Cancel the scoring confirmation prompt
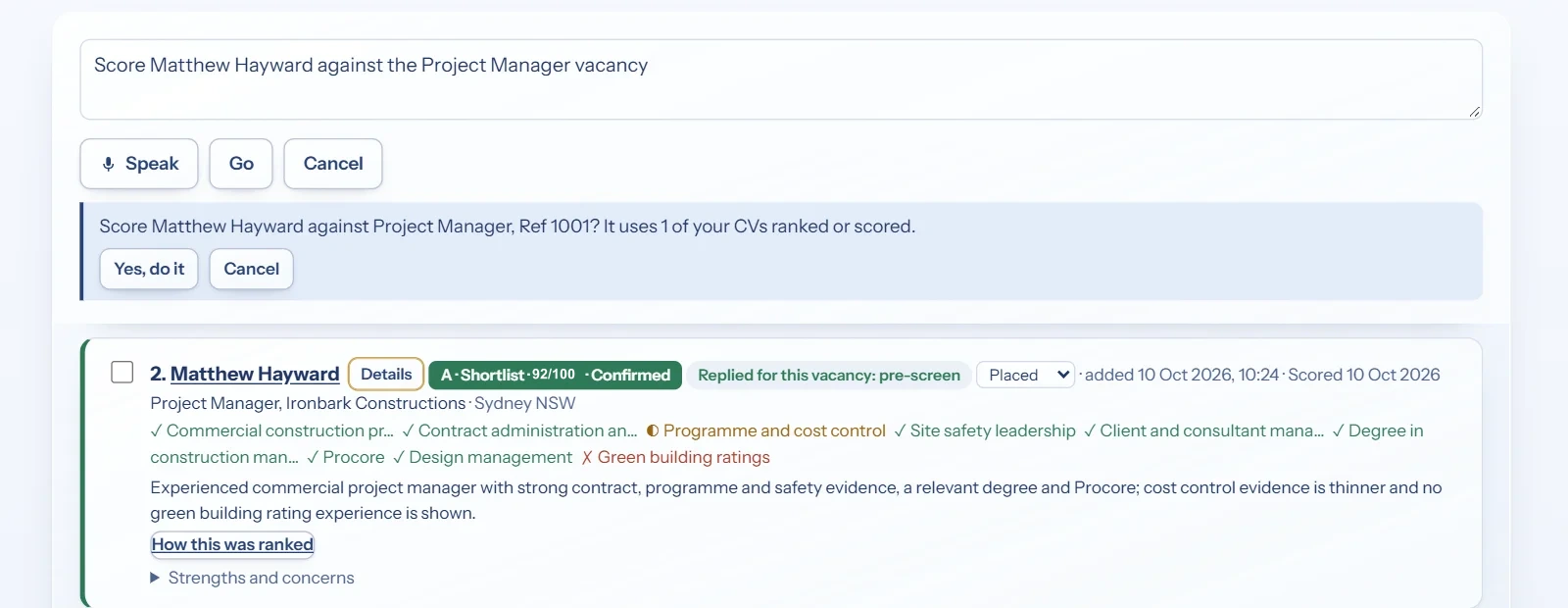Viewport: 1568px width, 608px height. click(x=251, y=269)
